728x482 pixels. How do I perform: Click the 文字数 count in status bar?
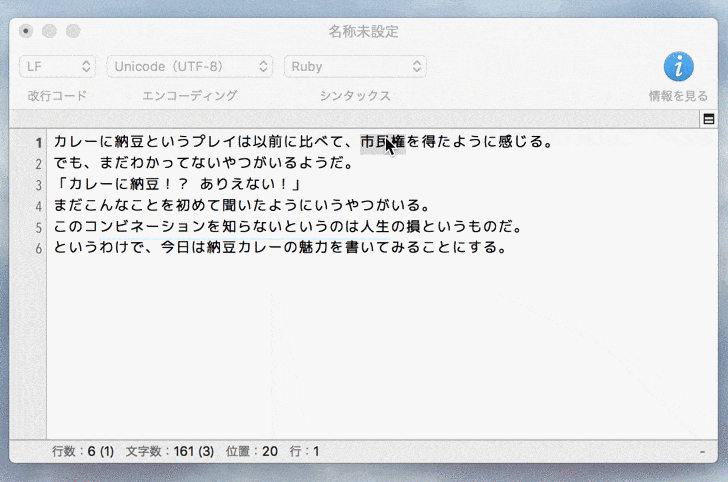[x=169, y=451]
